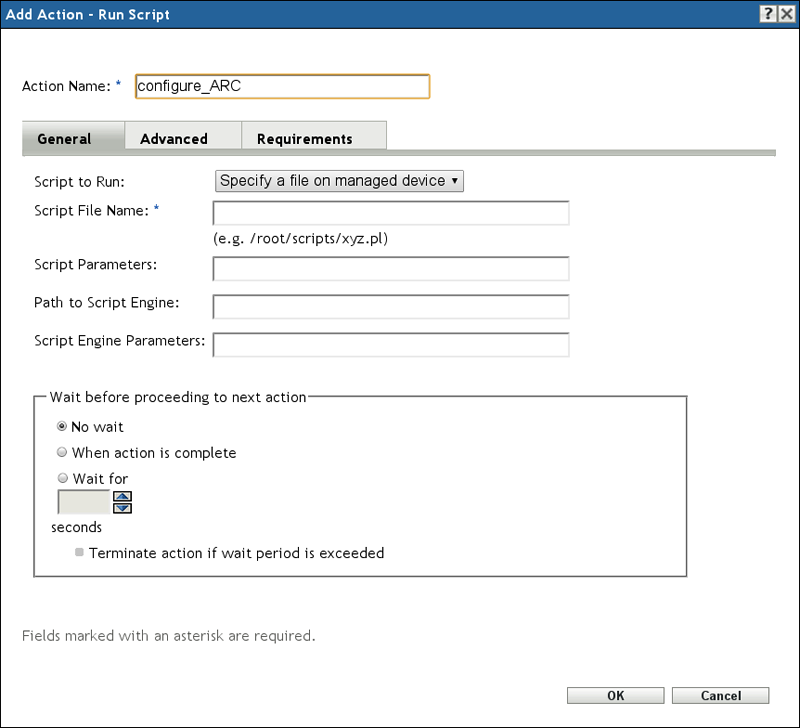Increase wait seconds with up arrow

(x=122, y=495)
